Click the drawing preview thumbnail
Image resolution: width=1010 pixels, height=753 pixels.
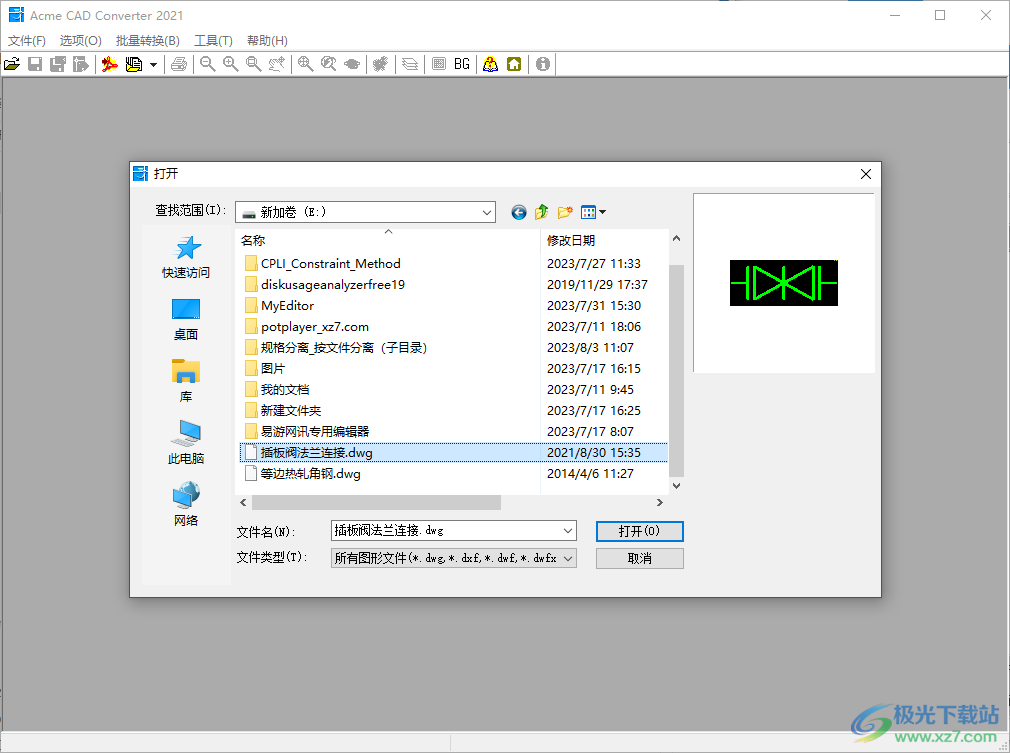point(784,283)
